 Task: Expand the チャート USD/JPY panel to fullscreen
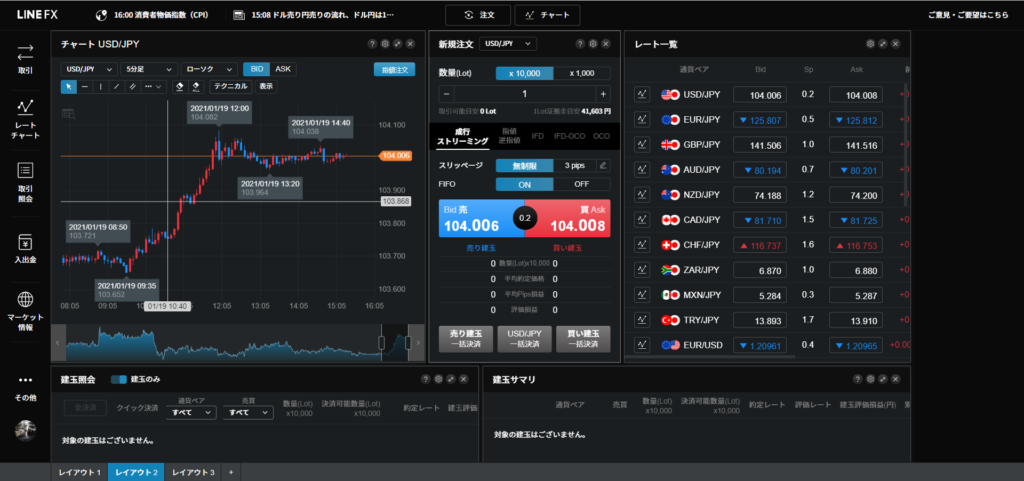(x=398, y=44)
